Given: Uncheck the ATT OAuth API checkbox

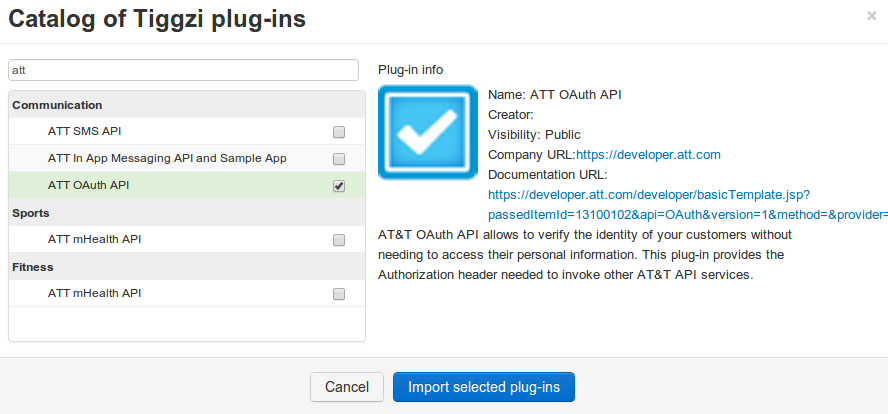Looking at the screenshot, I should [x=339, y=186].
